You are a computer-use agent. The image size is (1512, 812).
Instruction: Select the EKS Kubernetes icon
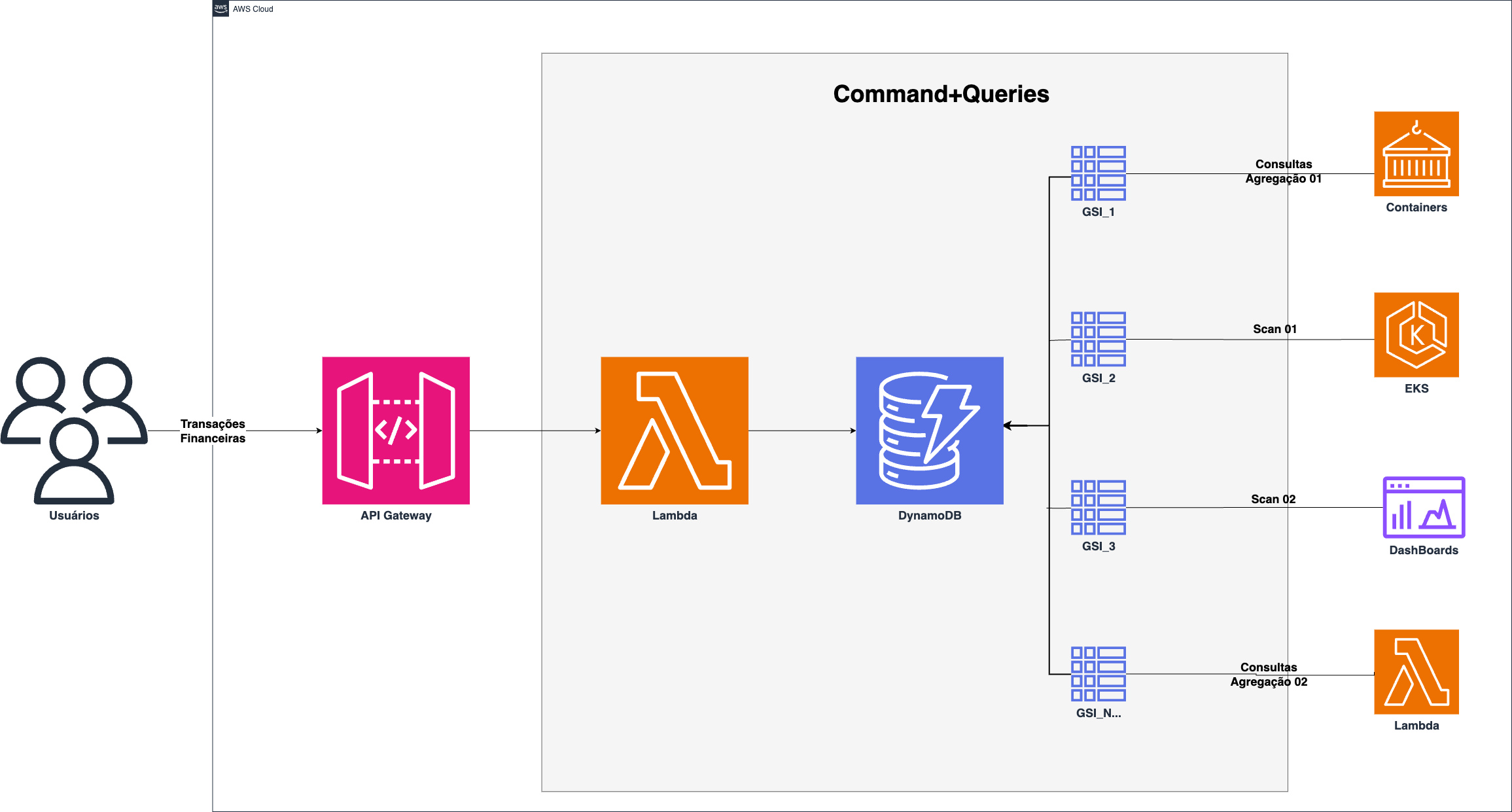[1416, 334]
